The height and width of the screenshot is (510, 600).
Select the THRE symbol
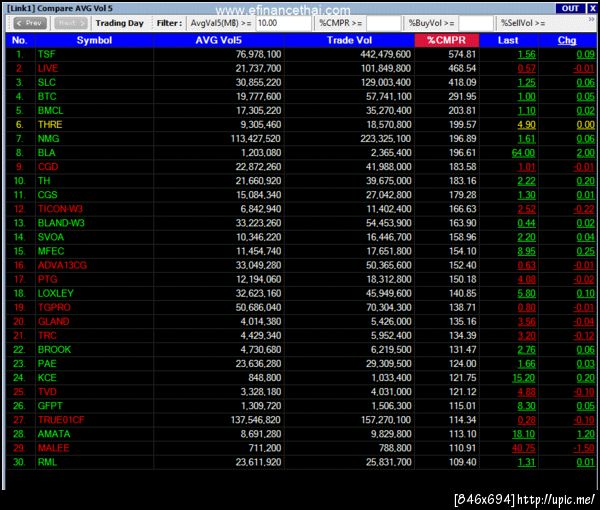[50, 125]
